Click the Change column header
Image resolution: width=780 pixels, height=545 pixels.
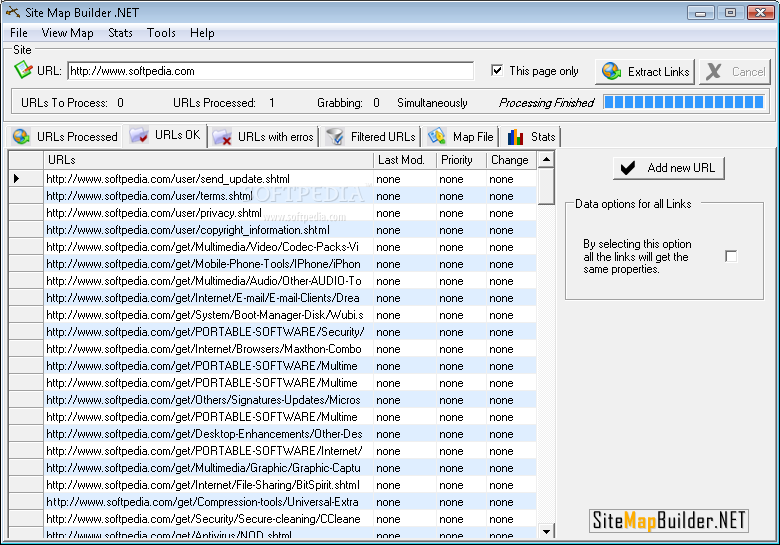(x=512, y=160)
